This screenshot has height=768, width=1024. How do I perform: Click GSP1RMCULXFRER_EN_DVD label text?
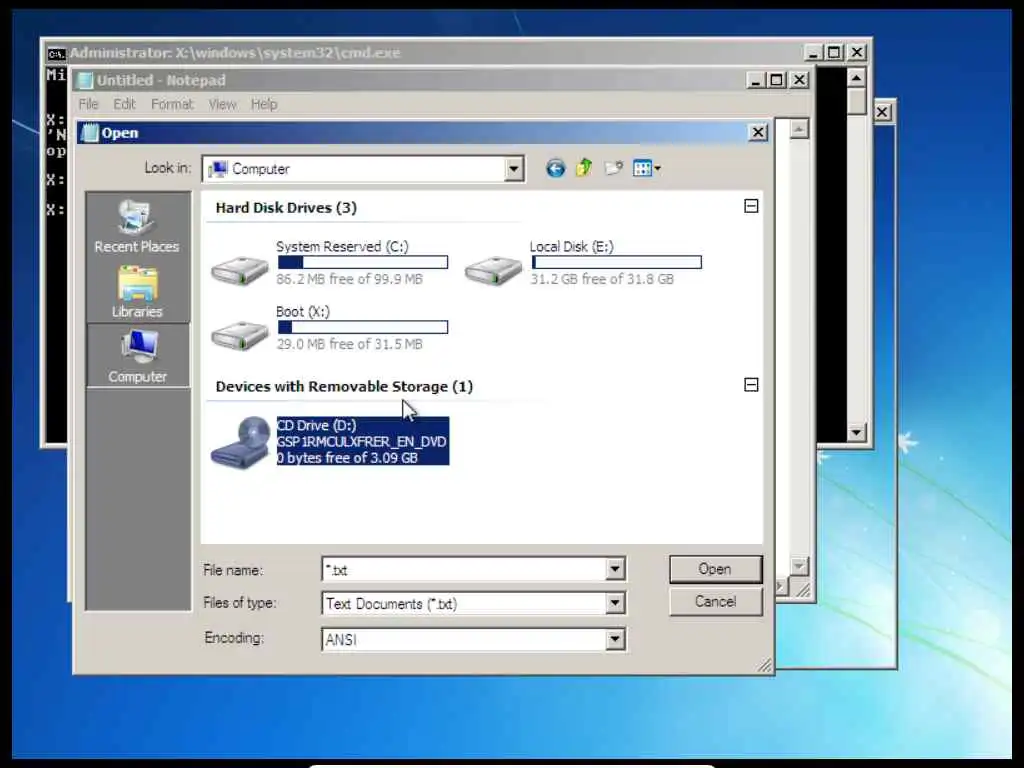coord(362,442)
